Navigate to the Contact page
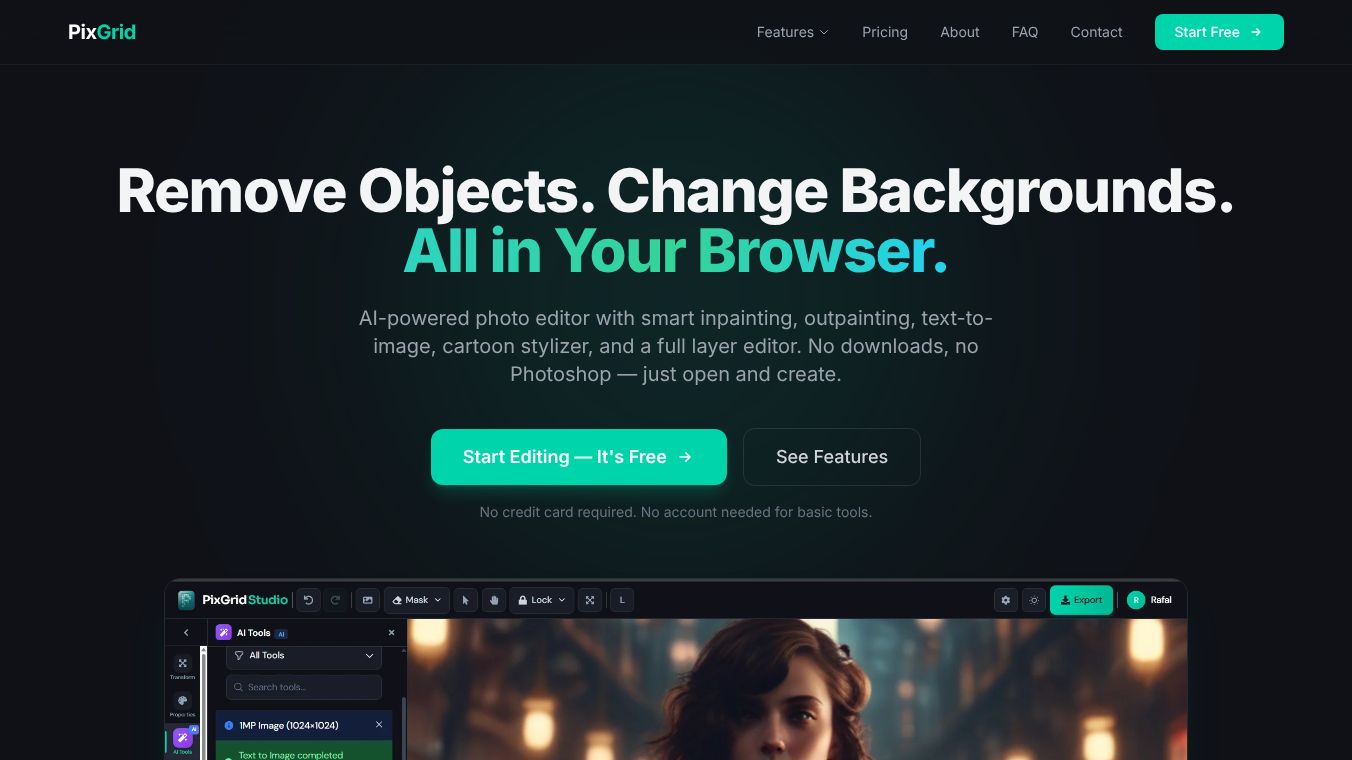 click(x=1096, y=32)
